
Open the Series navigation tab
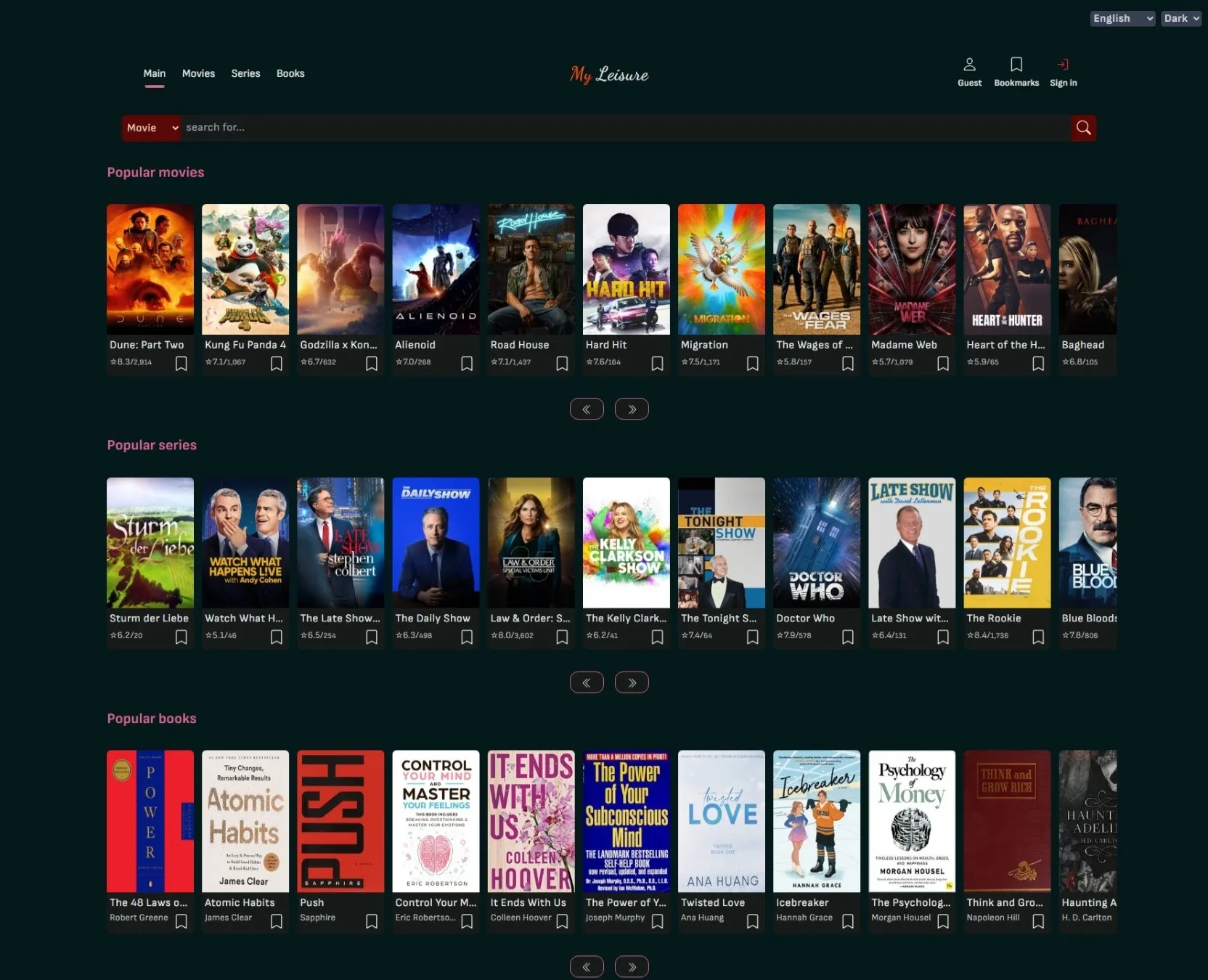click(245, 73)
